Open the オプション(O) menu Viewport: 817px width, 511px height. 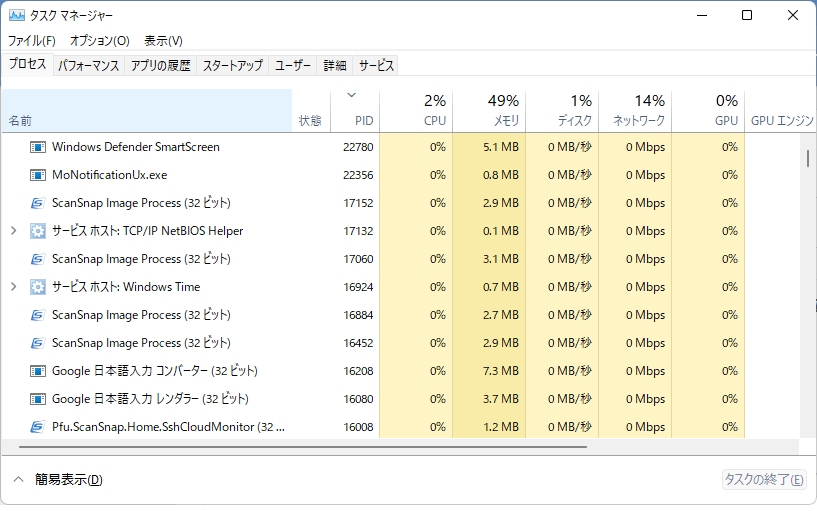click(x=100, y=41)
